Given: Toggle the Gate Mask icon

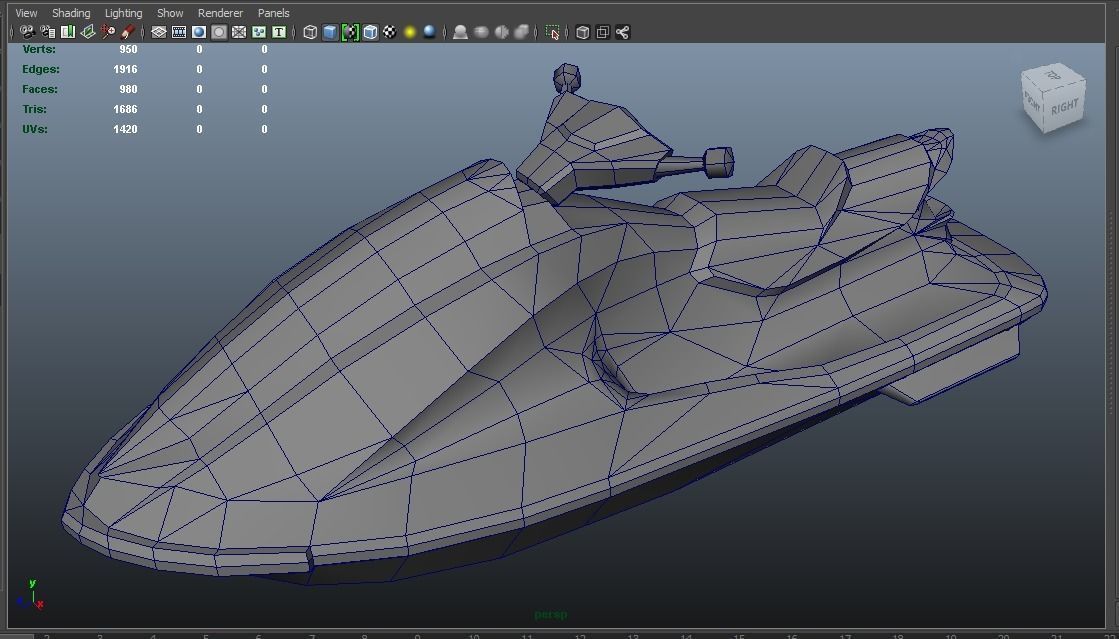Looking at the screenshot, I should point(219,32).
